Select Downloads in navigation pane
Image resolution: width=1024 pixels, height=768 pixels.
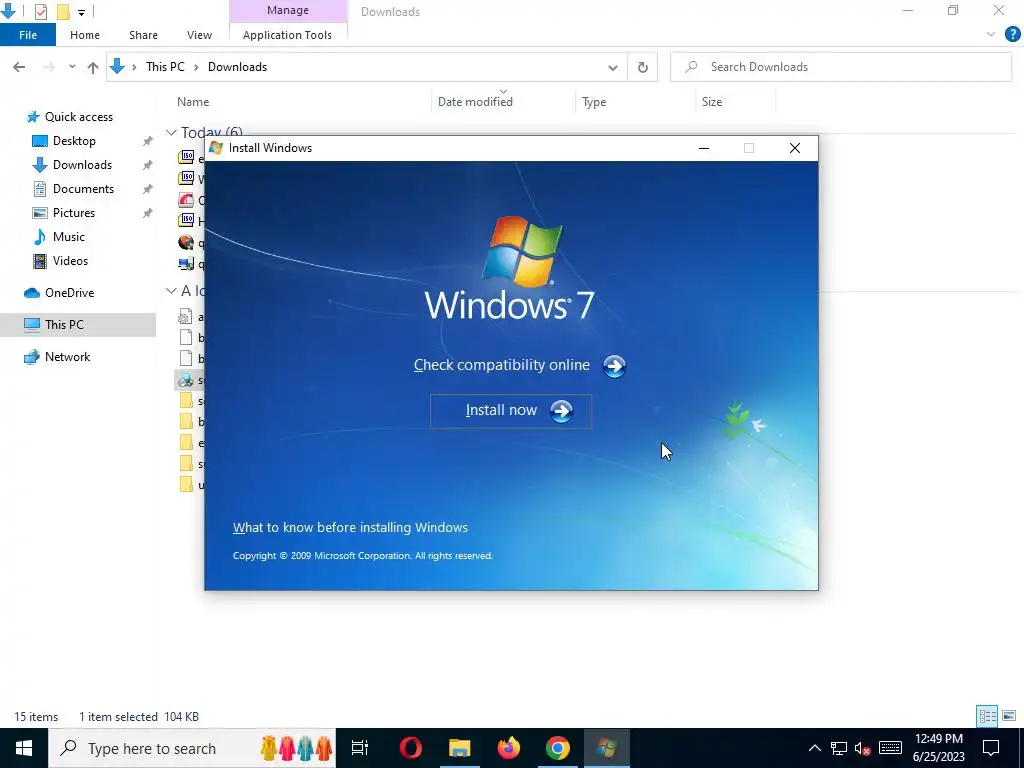82,165
